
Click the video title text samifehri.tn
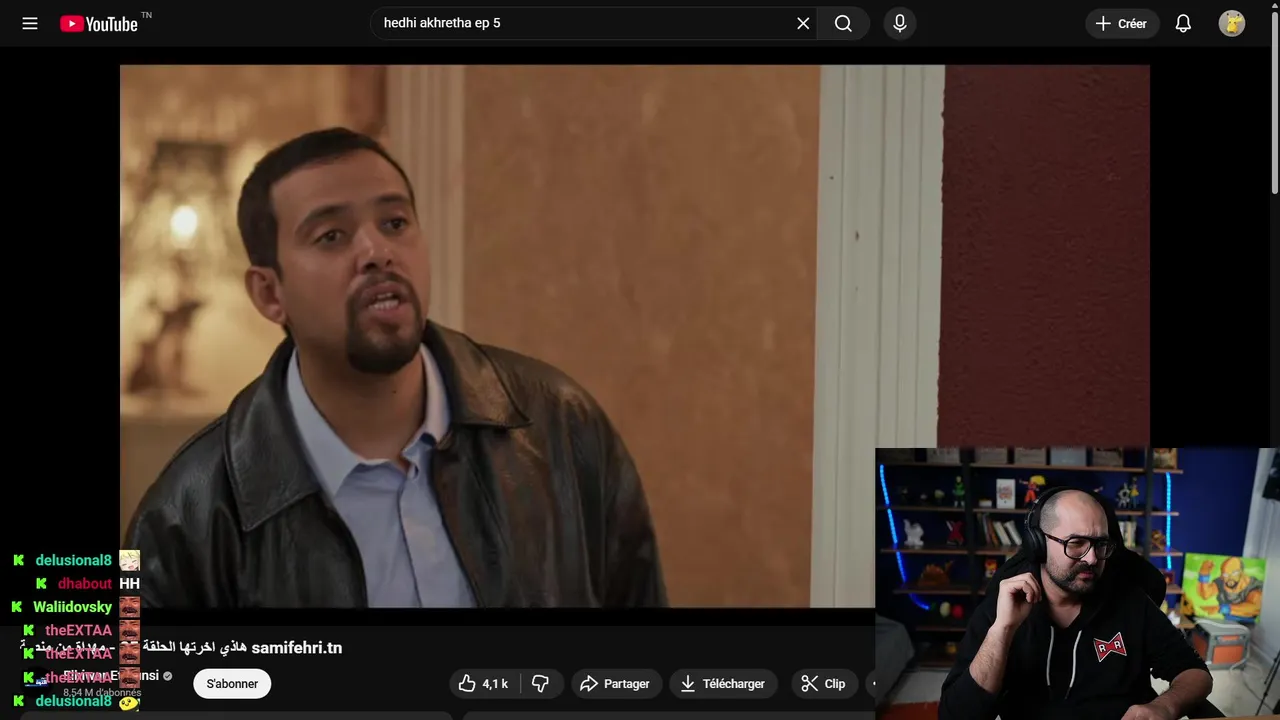[296, 648]
